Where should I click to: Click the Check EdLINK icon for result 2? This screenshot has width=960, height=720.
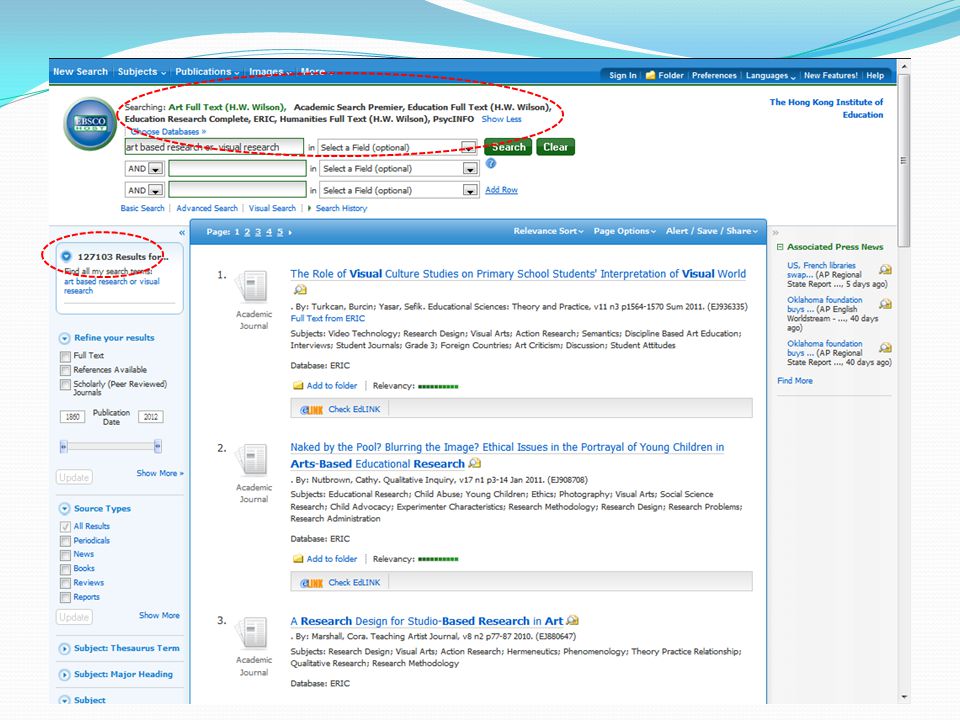(x=311, y=583)
